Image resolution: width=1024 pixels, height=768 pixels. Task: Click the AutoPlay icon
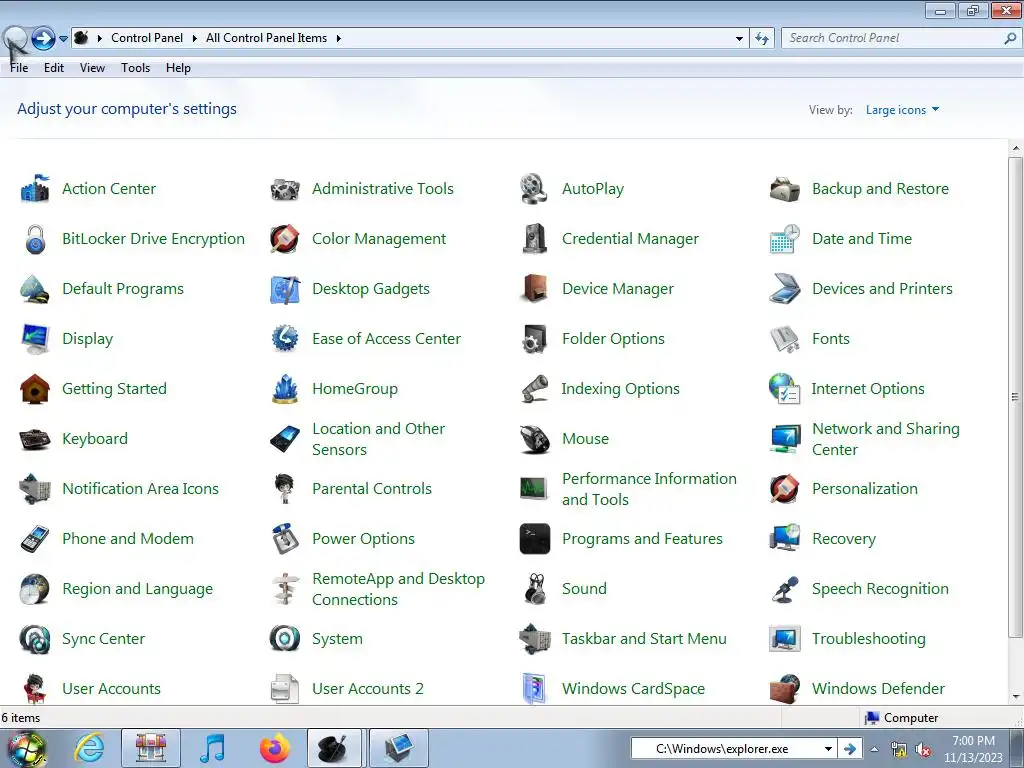[x=534, y=189]
